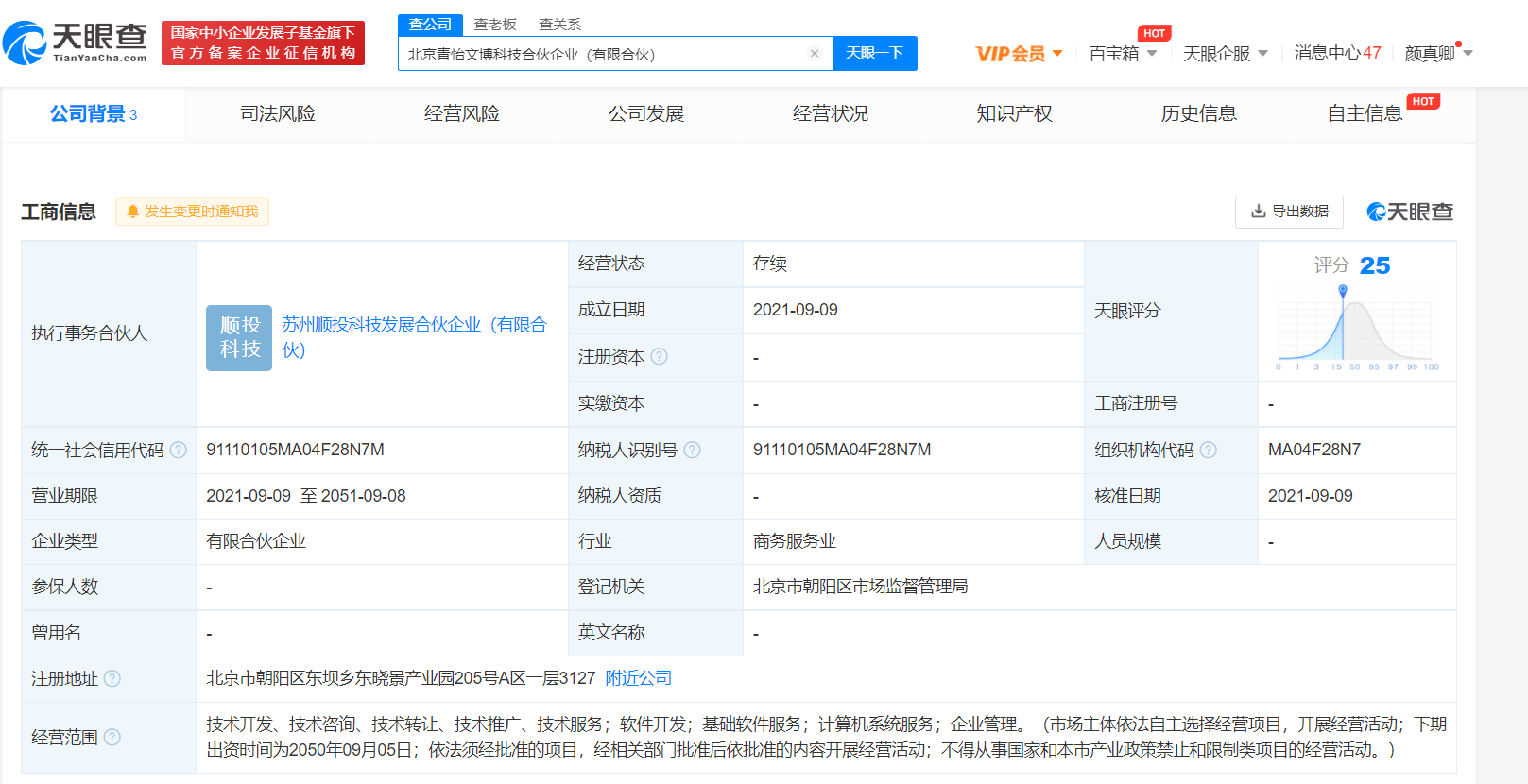Click the TianYanCha logo
The height and width of the screenshot is (784, 1528).
[76, 43]
